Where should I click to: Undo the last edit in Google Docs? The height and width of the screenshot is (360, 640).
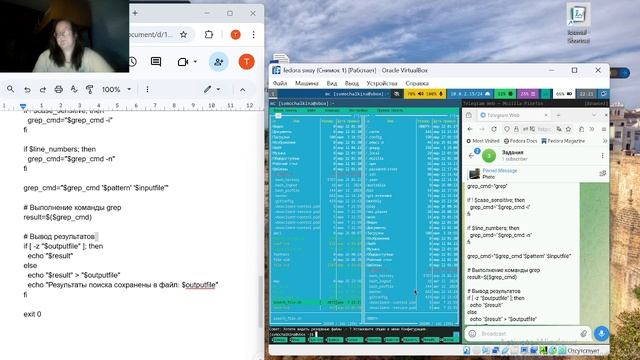27,89
